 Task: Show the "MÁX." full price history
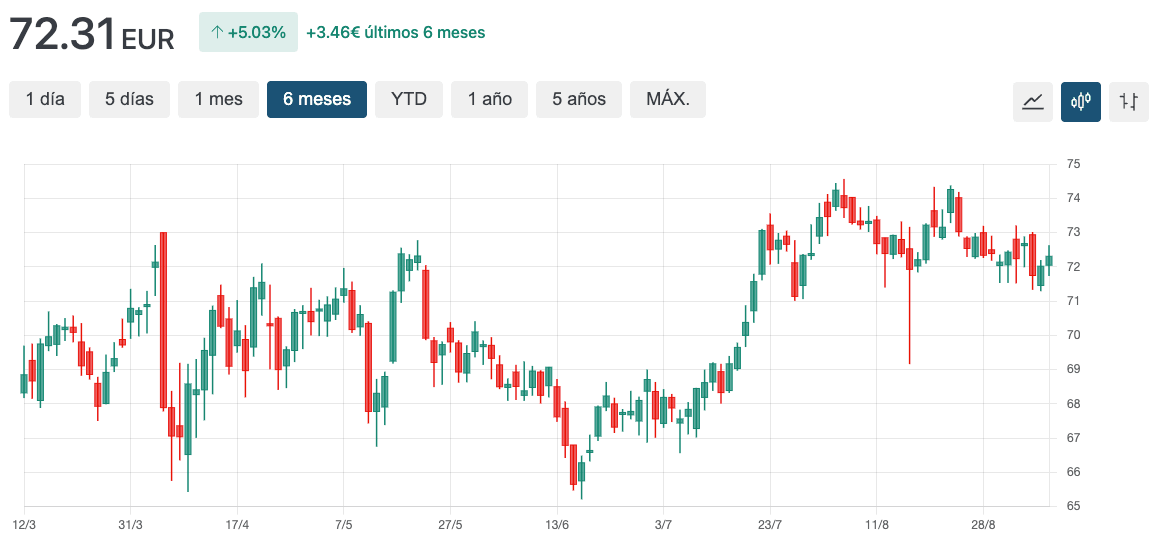coord(667,99)
